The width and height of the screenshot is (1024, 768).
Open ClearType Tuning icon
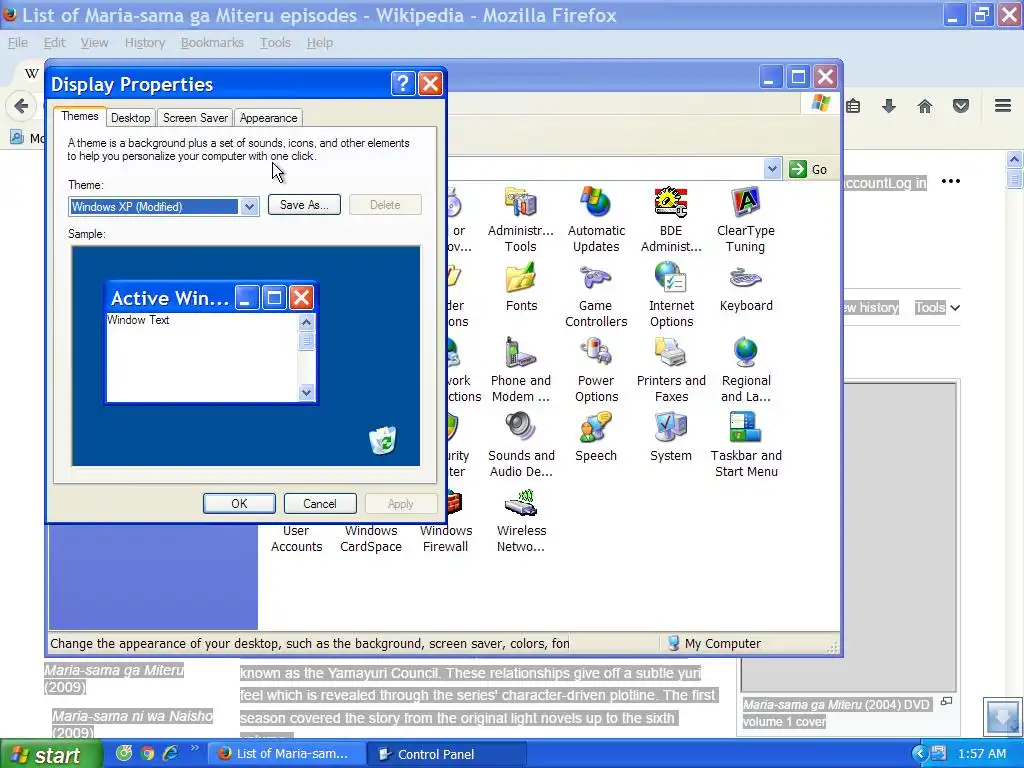[x=746, y=219]
